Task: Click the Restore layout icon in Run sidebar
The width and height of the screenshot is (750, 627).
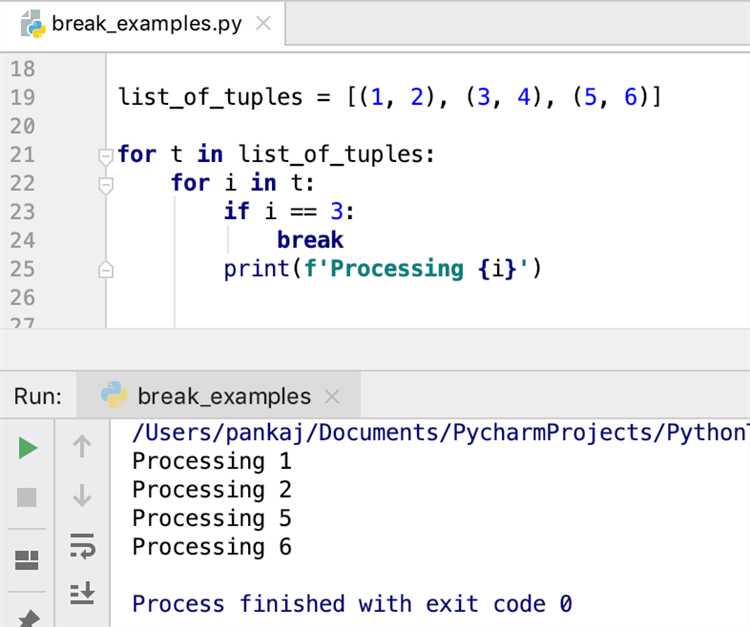Action: pos(27,560)
